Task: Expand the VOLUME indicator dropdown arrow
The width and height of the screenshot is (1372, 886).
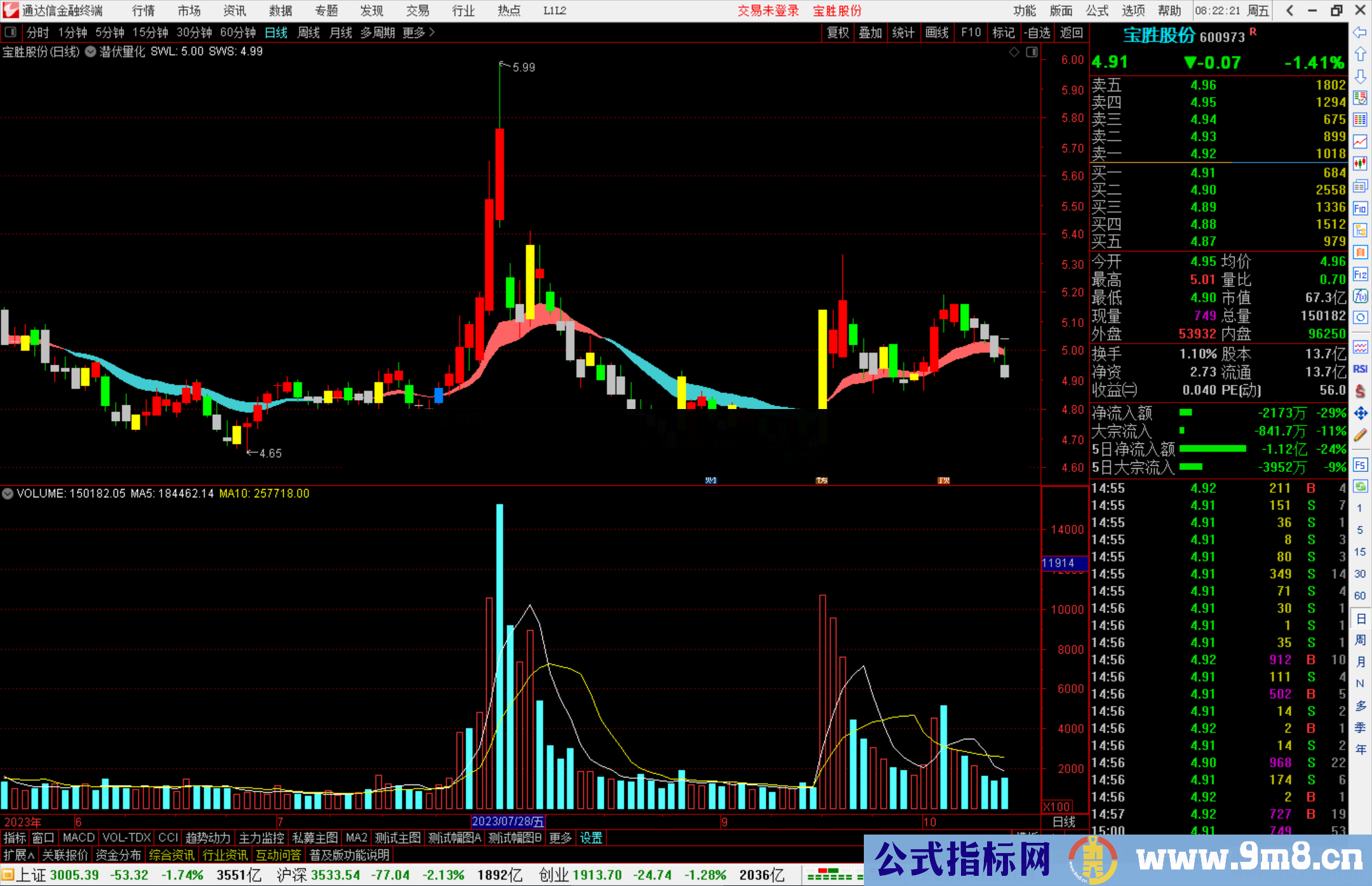Action: (8, 493)
